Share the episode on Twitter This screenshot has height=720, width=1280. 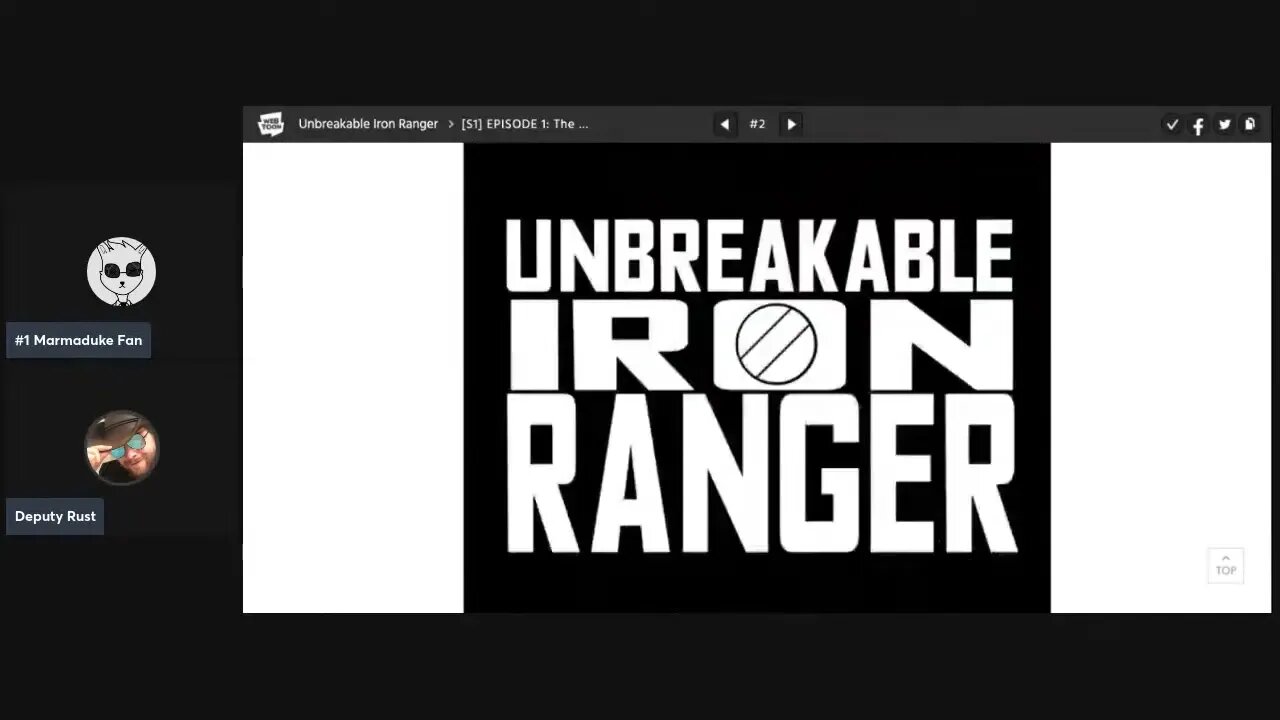pos(1224,124)
